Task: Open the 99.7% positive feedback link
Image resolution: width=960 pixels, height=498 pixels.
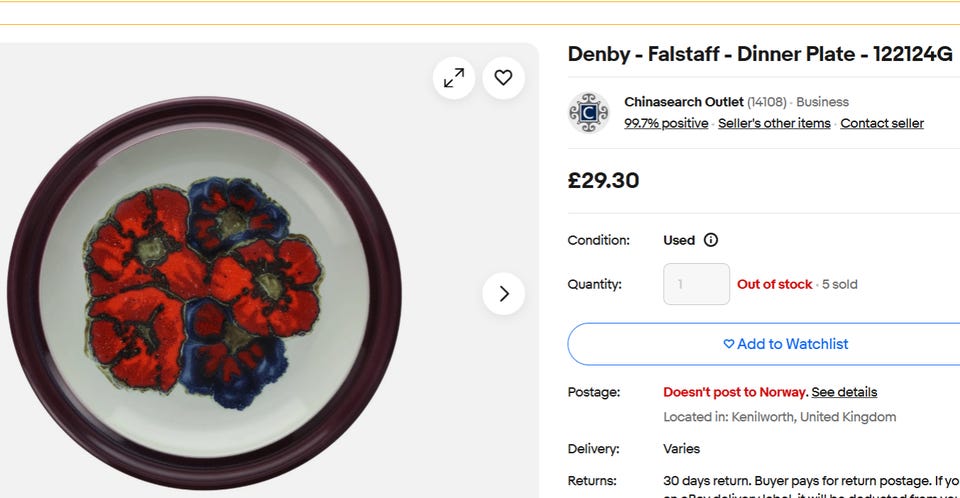Action: tap(666, 123)
